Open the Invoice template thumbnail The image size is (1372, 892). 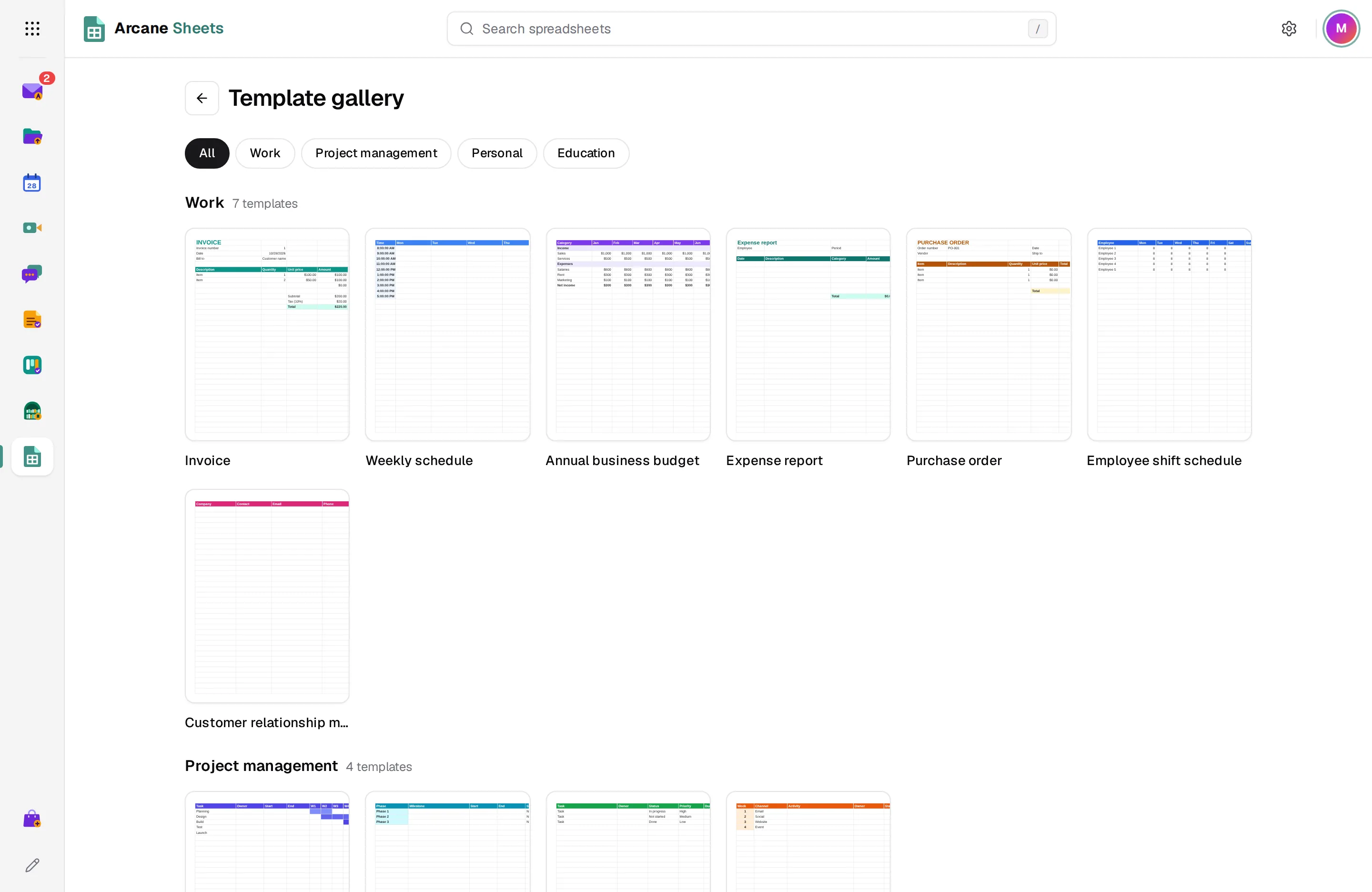point(267,334)
